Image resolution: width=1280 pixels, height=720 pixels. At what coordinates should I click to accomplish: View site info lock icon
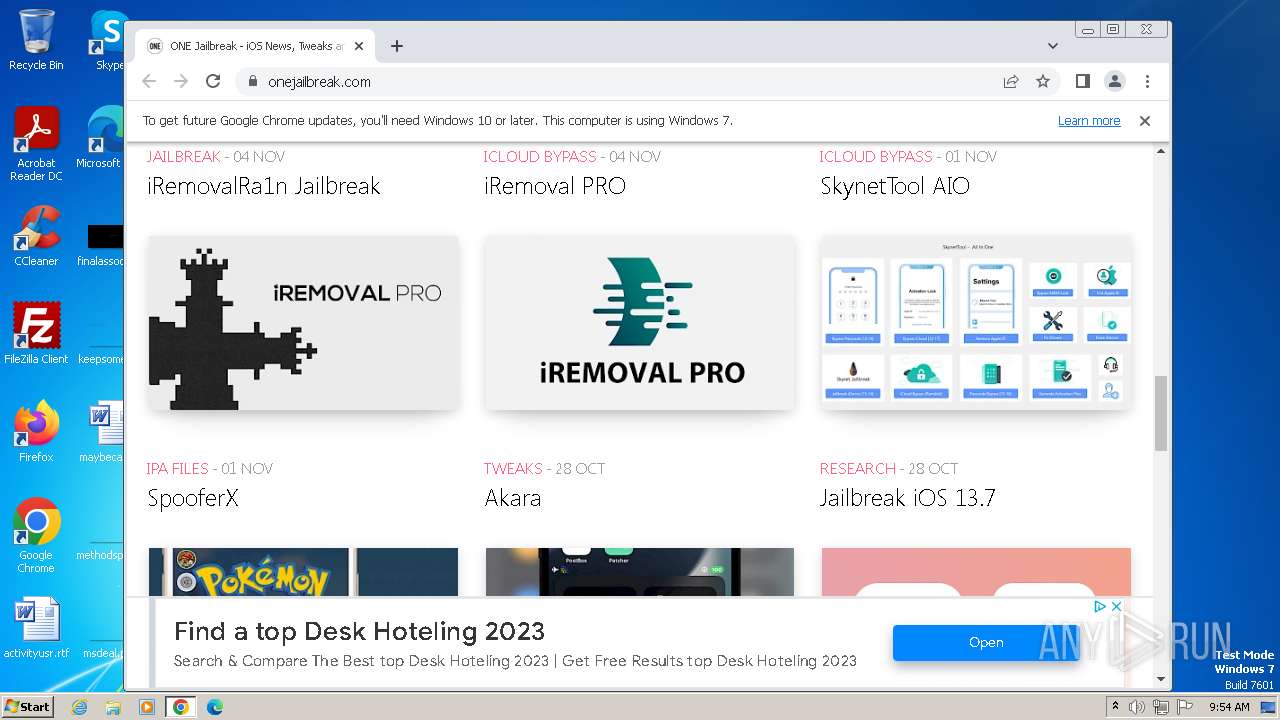[x=252, y=82]
